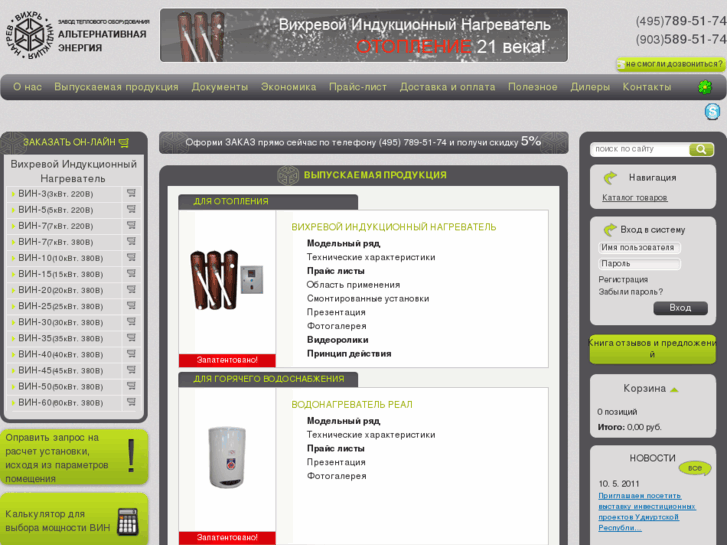The image size is (727, 545).
Task: Open Книга отзывов и предложений button
Action: click(x=652, y=349)
